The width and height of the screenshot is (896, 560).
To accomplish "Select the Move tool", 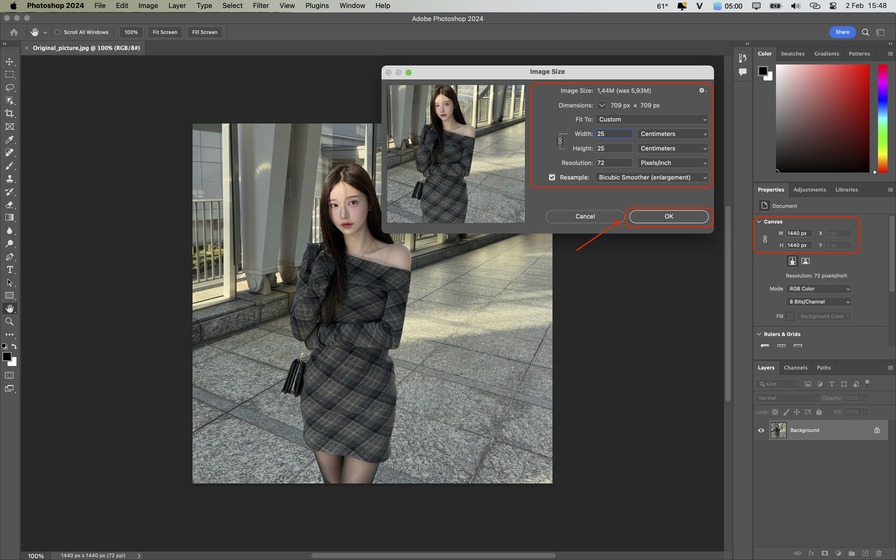I will pyautogui.click(x=10, y=61).
